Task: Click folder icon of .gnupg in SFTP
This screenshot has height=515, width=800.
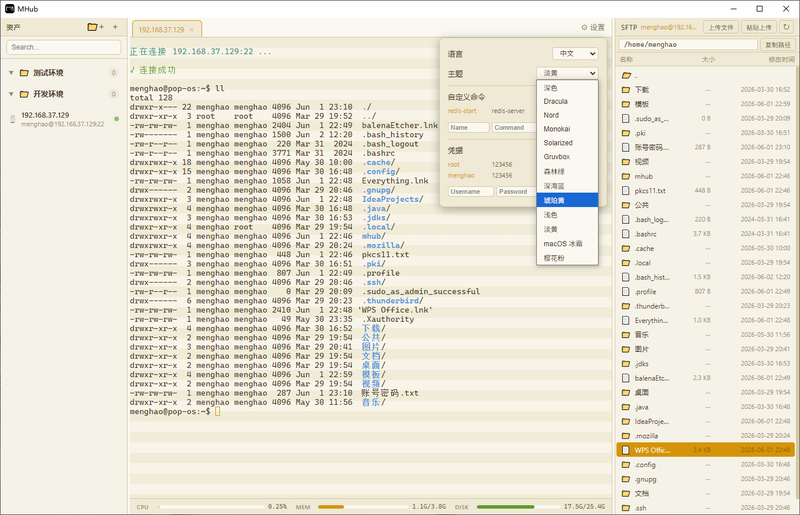Action: coord(626,479)
